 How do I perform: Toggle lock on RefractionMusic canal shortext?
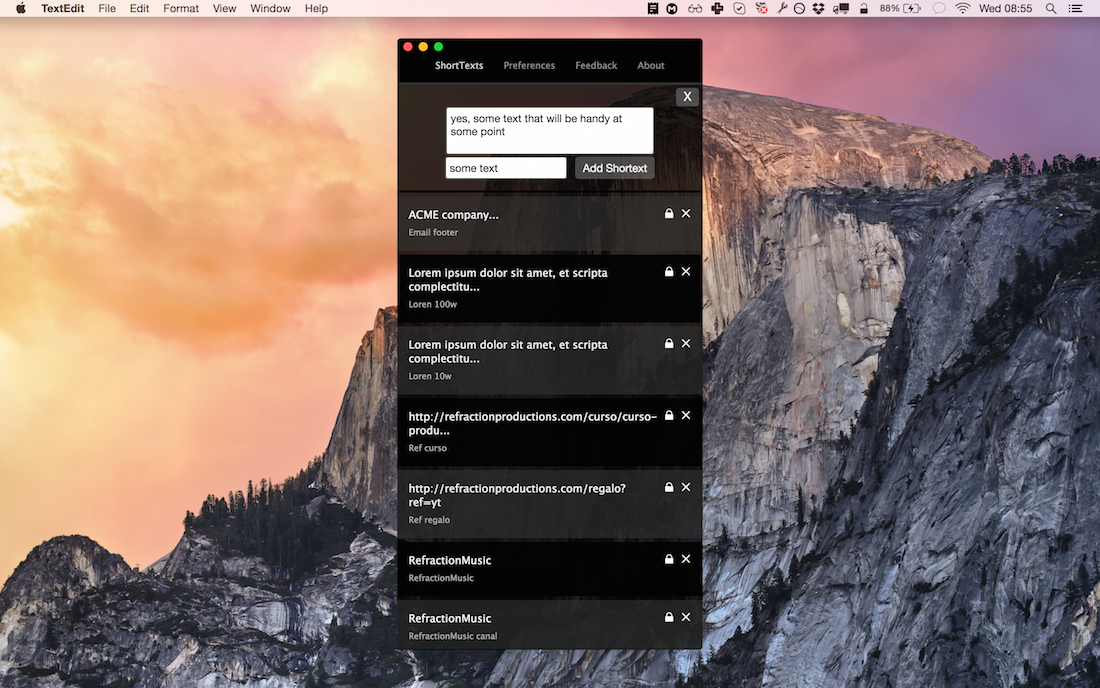point(669,617)
